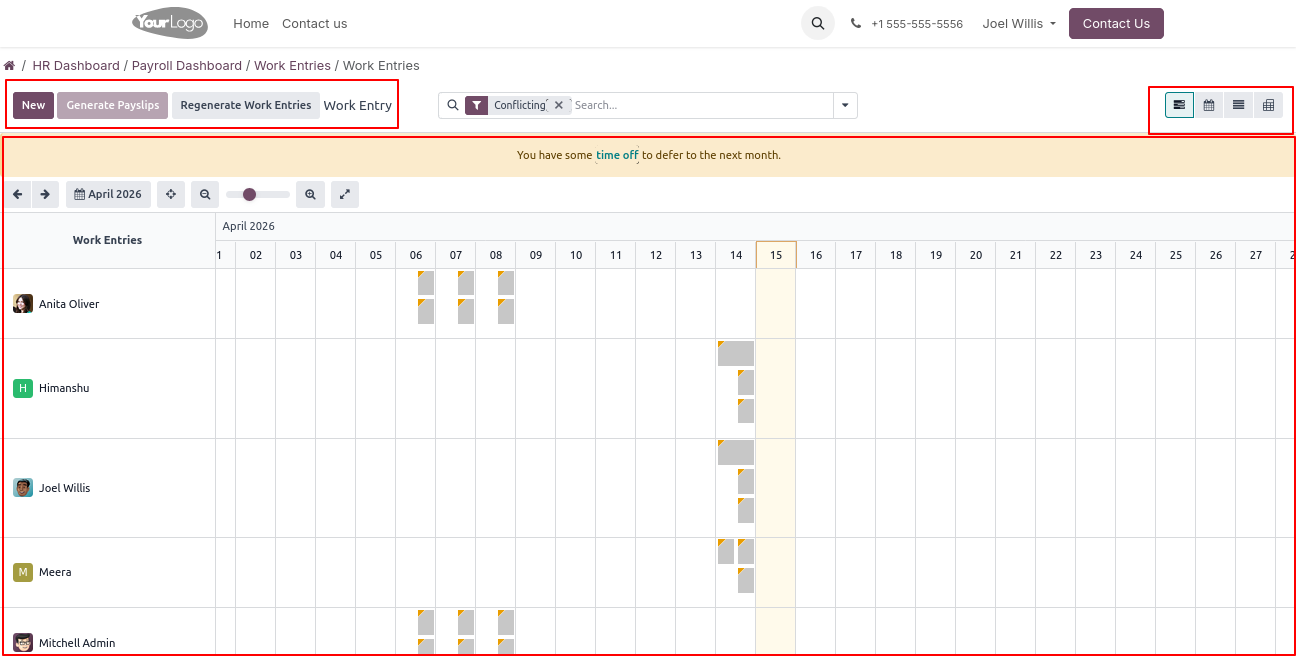Click the Regenerate Work Entries button

pos(246,105)
